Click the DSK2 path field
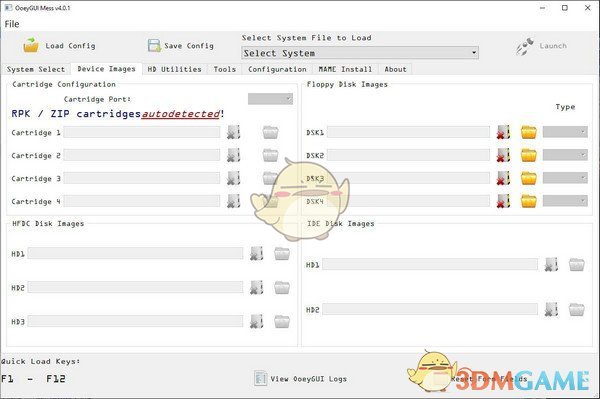The width and height of the screenshot is (600, 399). tap(408, 155)
